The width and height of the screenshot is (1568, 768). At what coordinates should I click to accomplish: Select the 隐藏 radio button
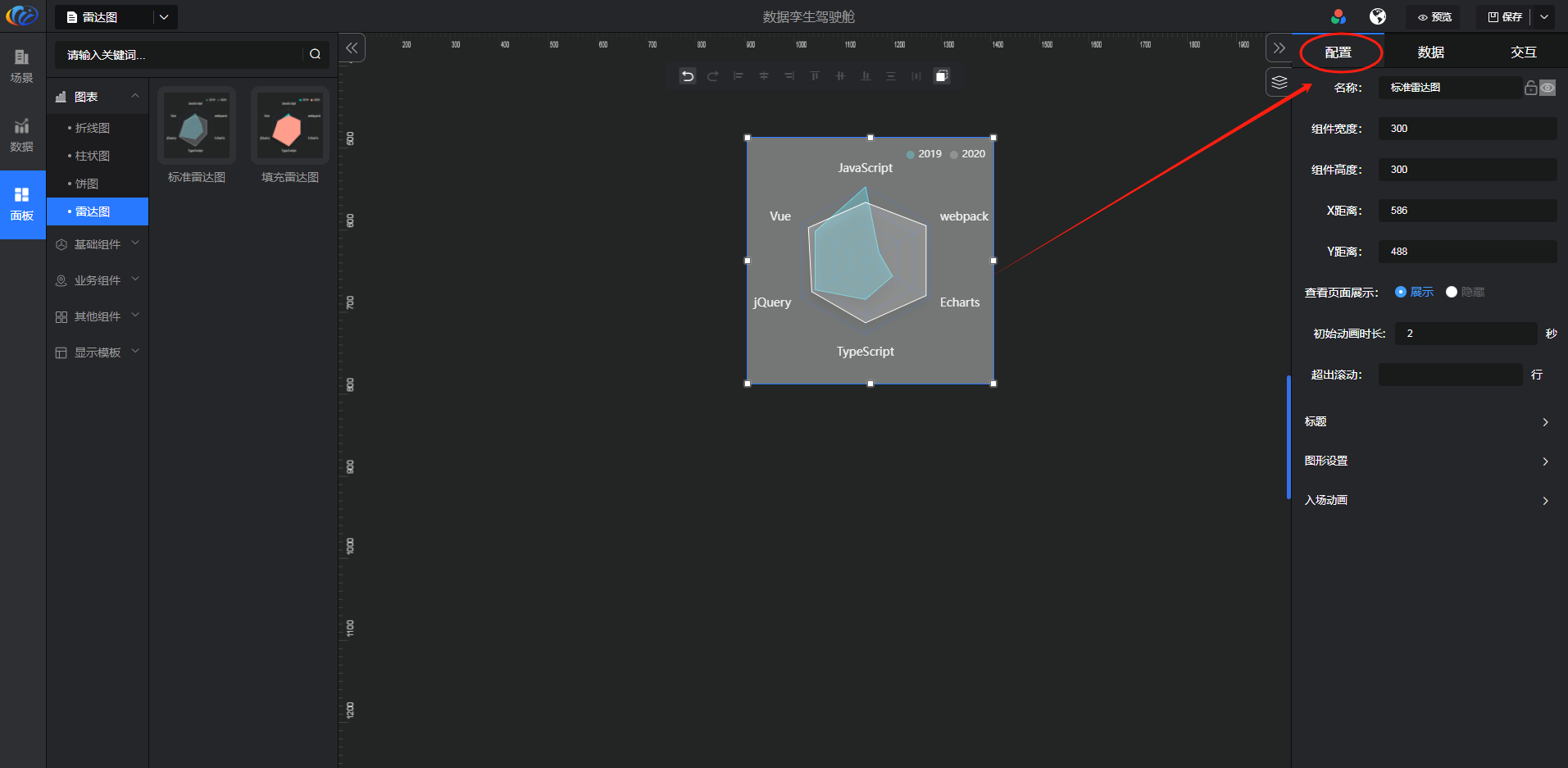[1452, 292]
